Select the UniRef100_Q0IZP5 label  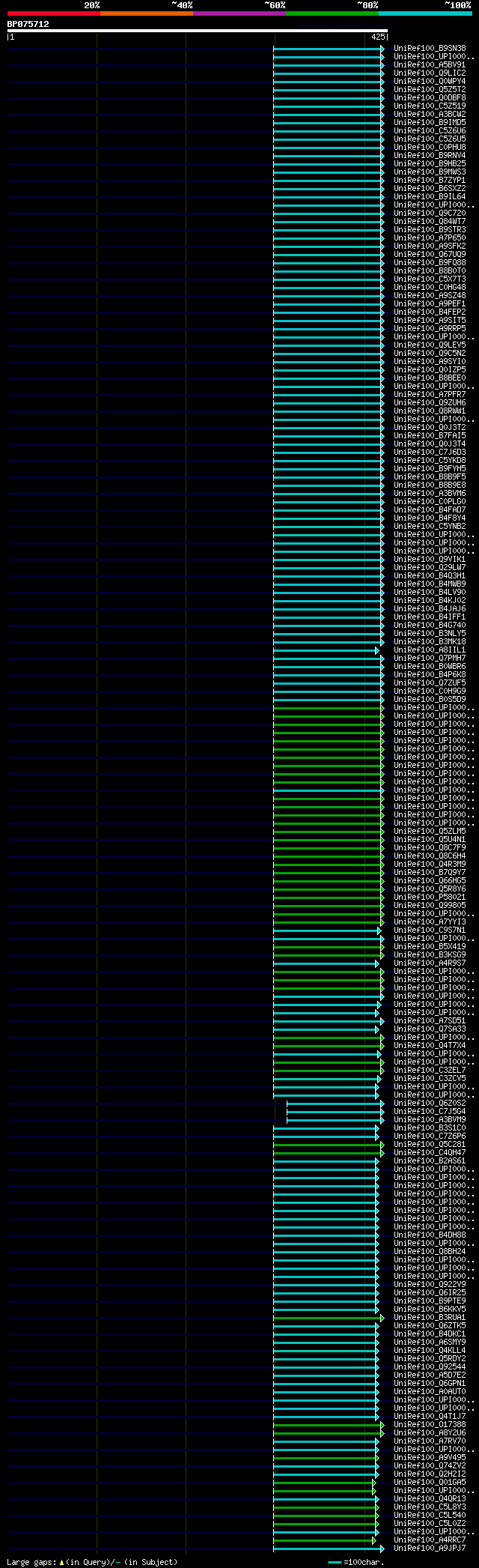coord(430,370)
